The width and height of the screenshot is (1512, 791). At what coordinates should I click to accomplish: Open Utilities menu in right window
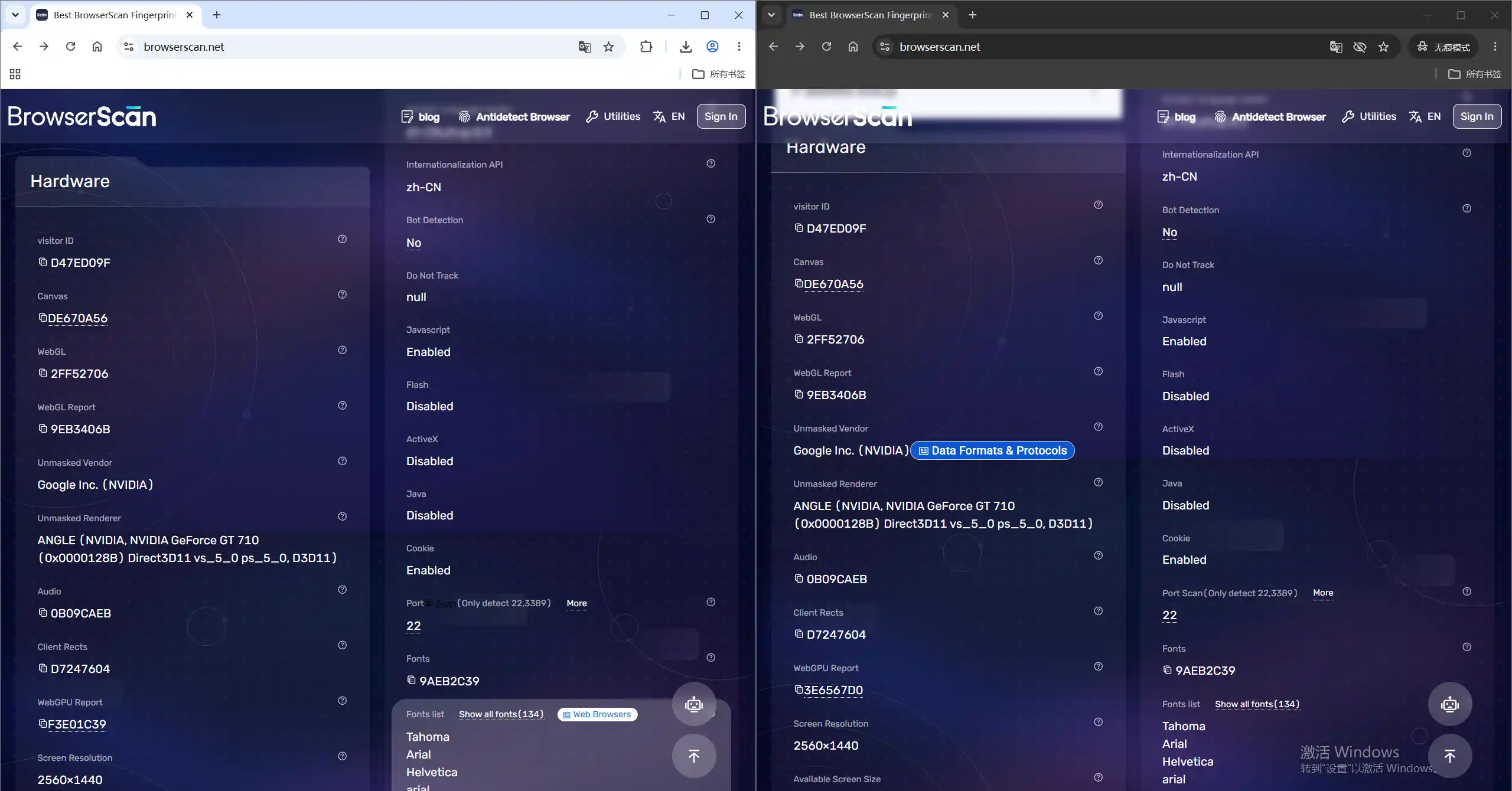1369,116
